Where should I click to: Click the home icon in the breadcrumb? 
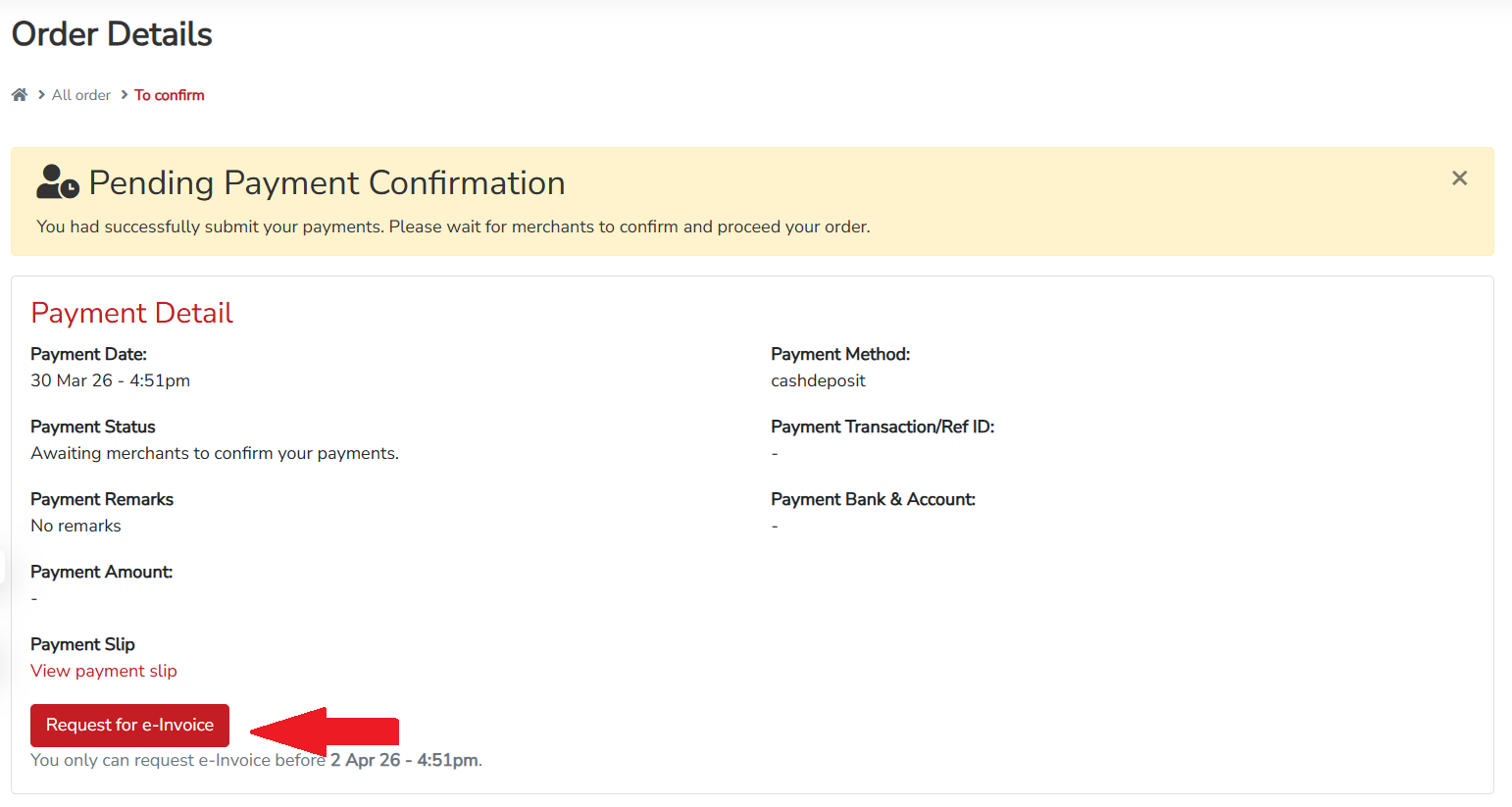tap(19, 93)
